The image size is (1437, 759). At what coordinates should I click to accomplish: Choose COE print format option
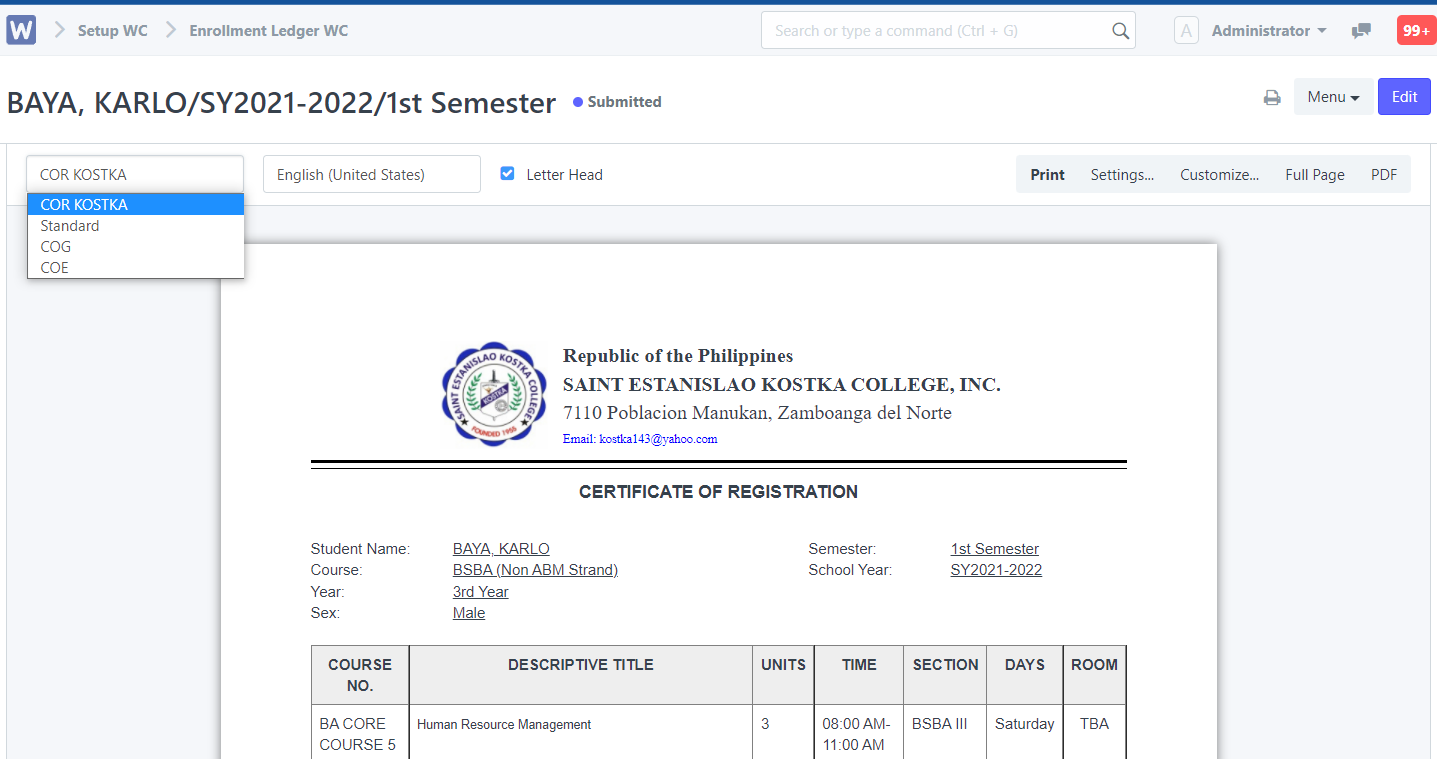[55, 268]
